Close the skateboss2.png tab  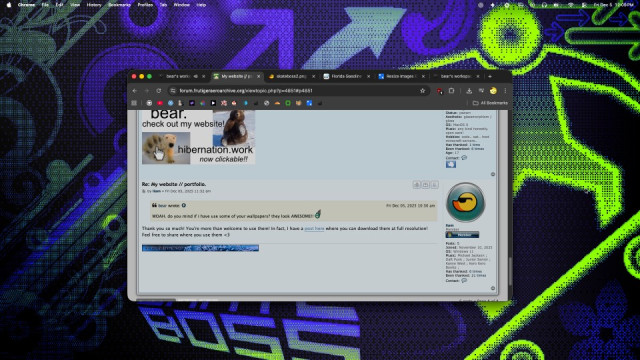tap(313, 76)
